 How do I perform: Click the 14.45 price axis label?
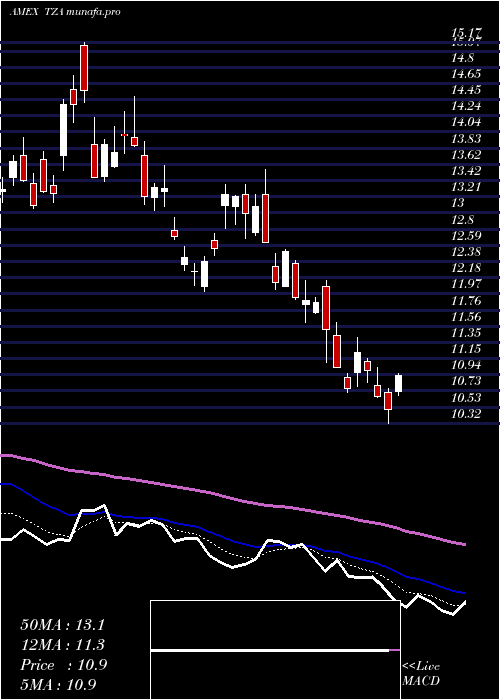[466, 90]
